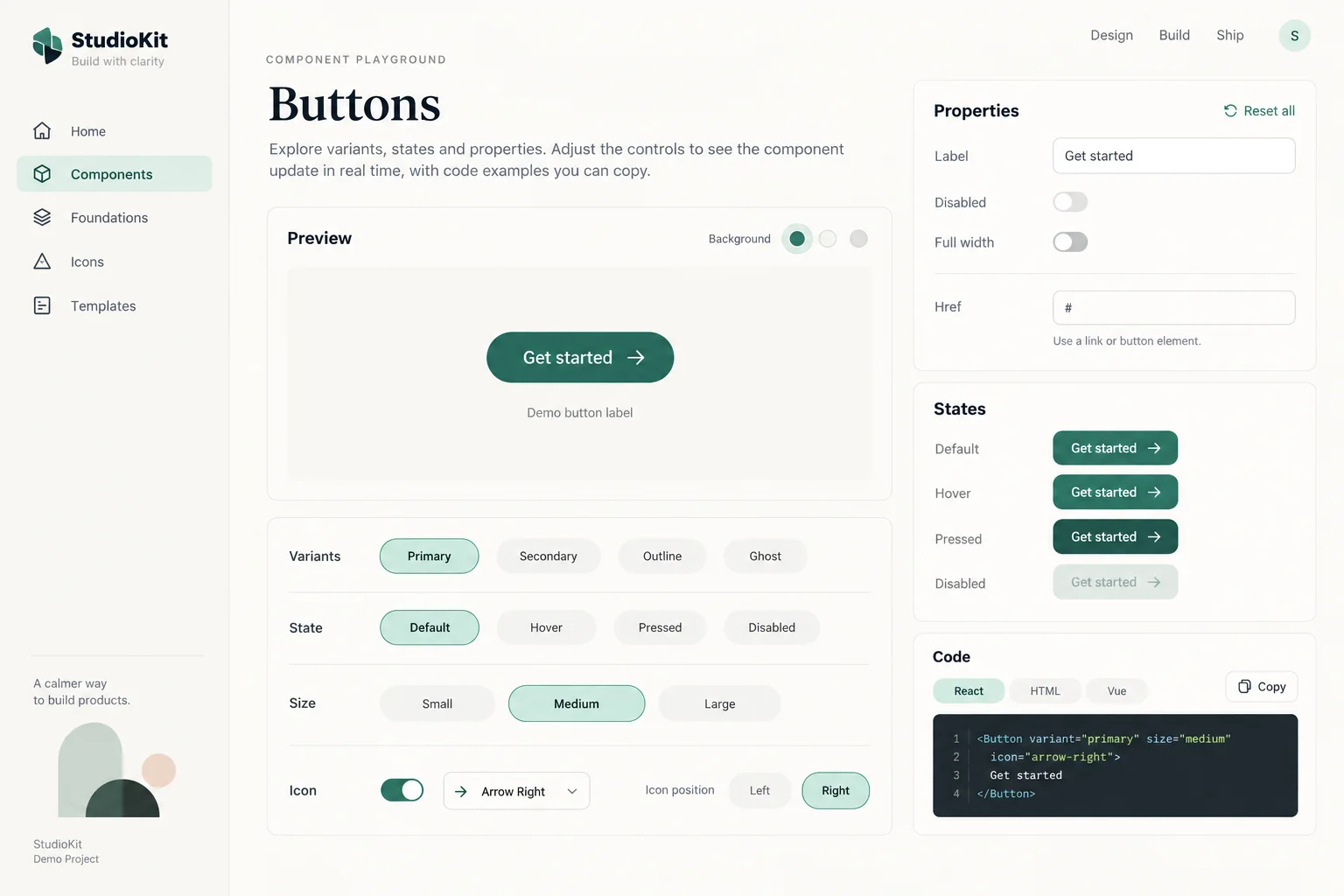
Task: Select the Small size option
Action: point(437,703)
